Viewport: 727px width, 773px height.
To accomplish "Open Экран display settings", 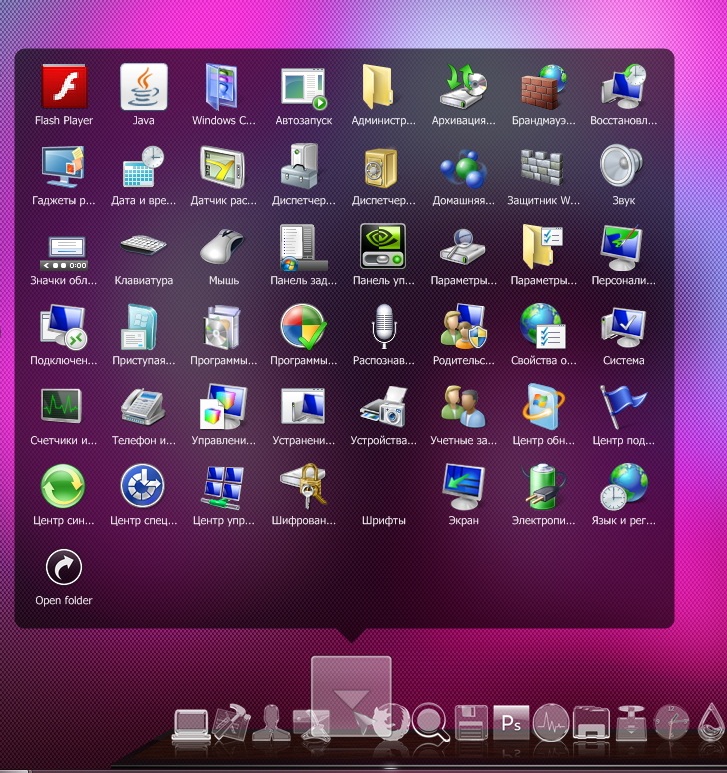I will 463,488.
